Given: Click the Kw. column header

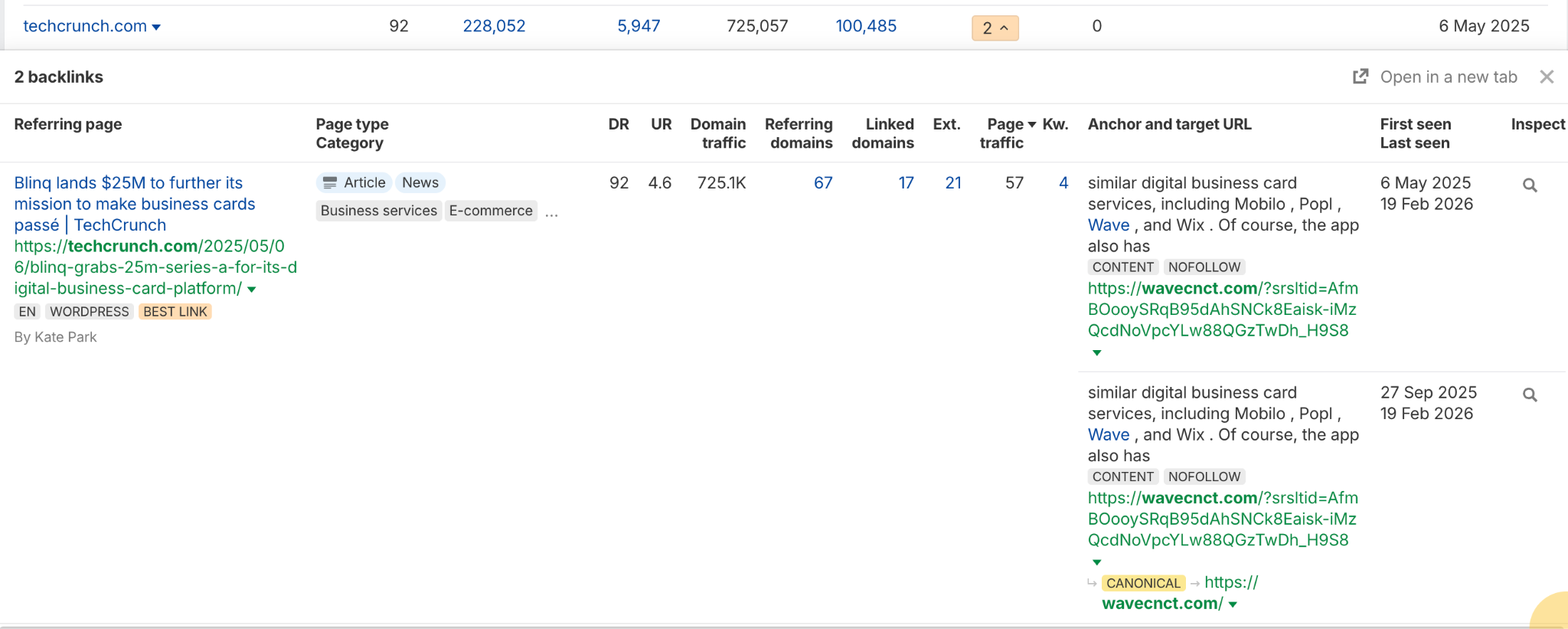Looking at the screenshot, I should click(x=1056, y=124).
